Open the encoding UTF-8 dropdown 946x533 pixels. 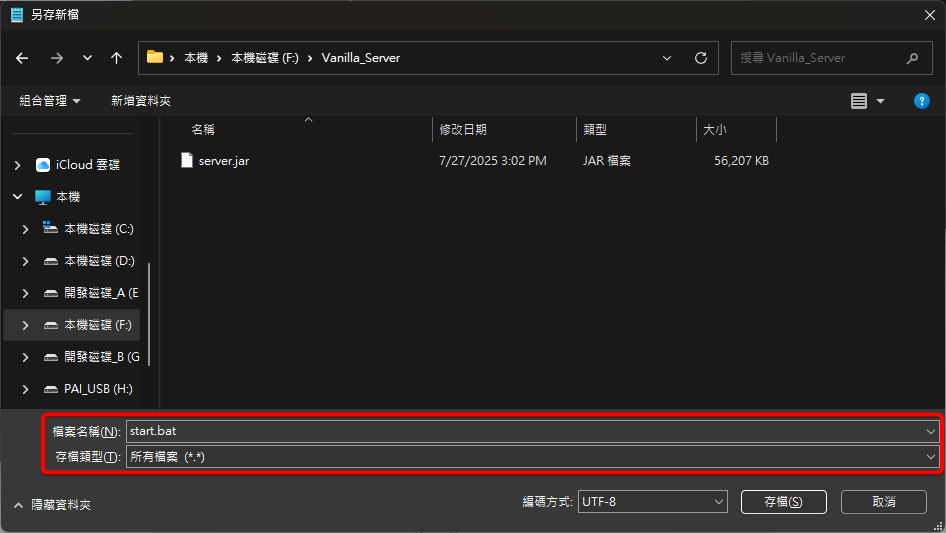coord(652,502)
